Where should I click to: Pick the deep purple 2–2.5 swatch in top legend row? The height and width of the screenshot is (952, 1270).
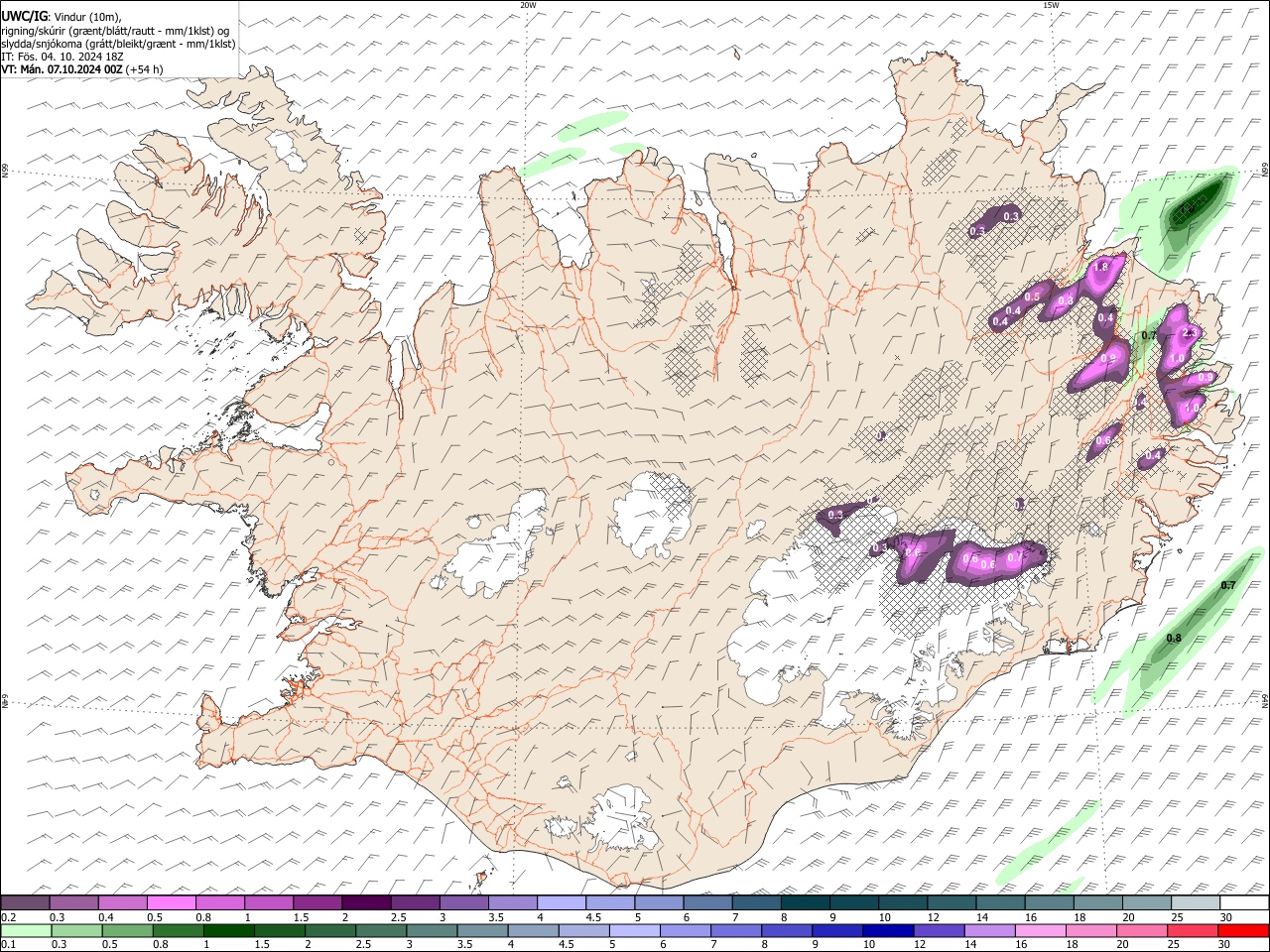(x=366, y=902)
